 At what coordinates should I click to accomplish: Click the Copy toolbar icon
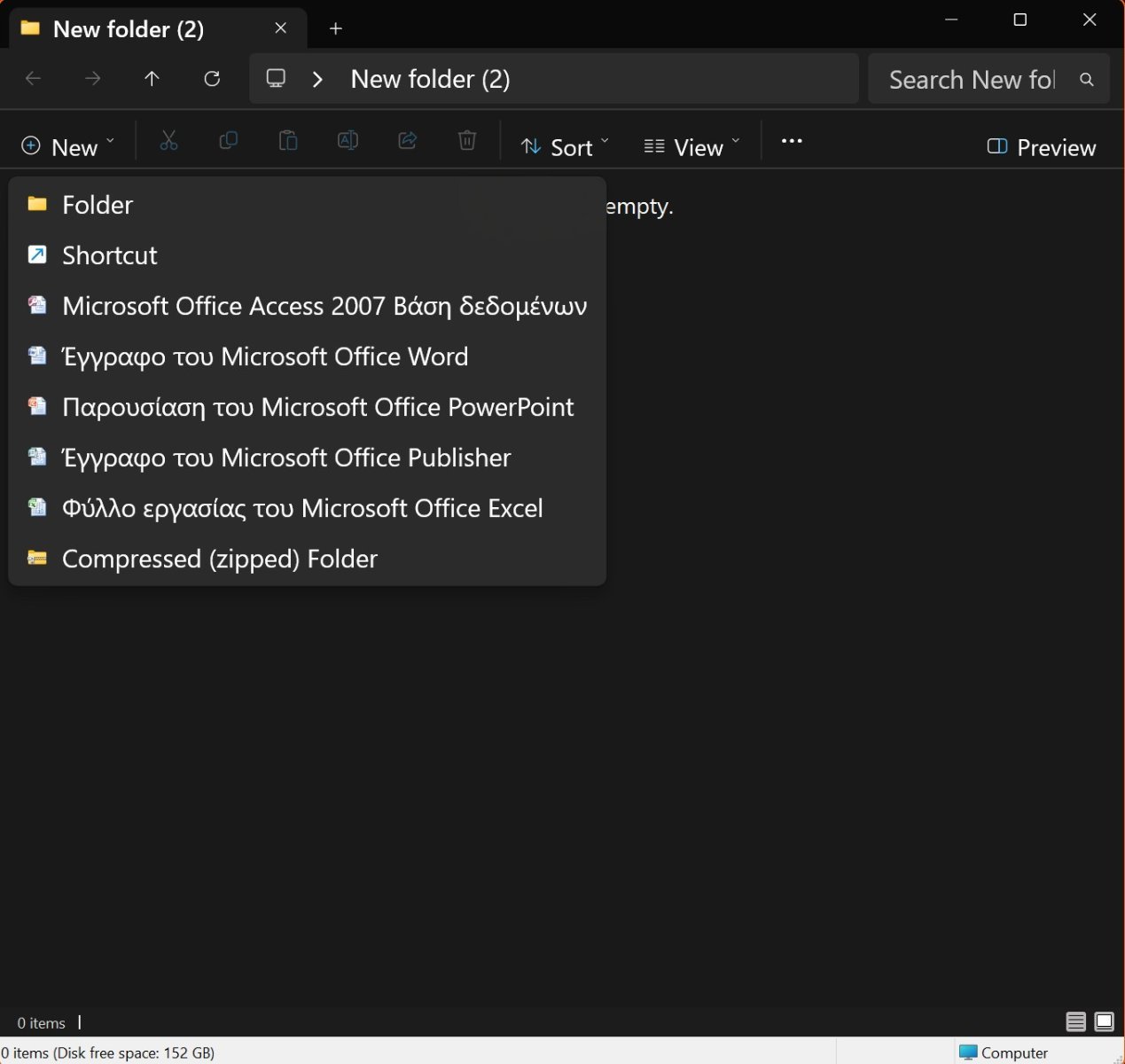coord(229,141)
